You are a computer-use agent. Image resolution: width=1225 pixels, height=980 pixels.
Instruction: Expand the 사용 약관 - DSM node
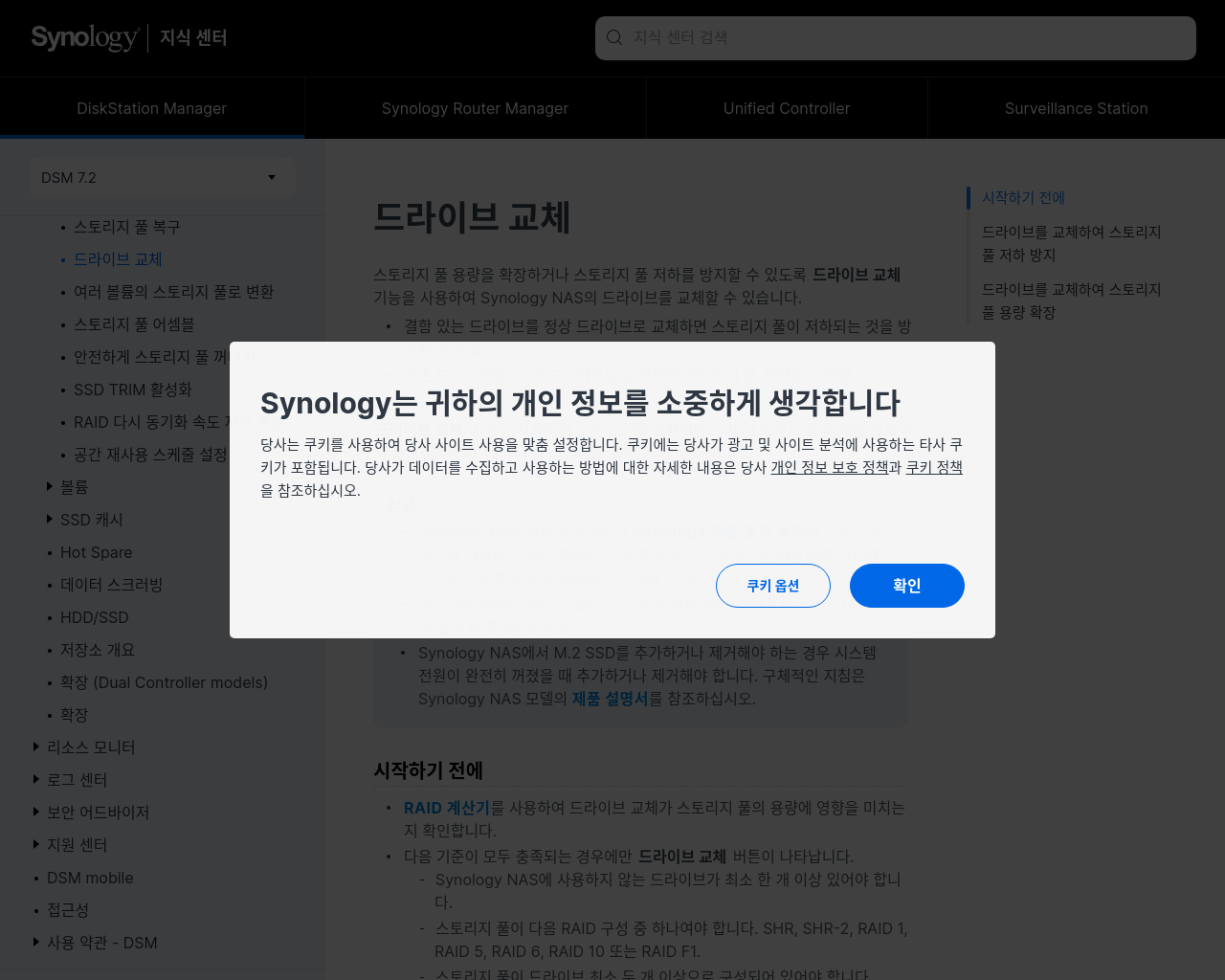coord(36,943)
